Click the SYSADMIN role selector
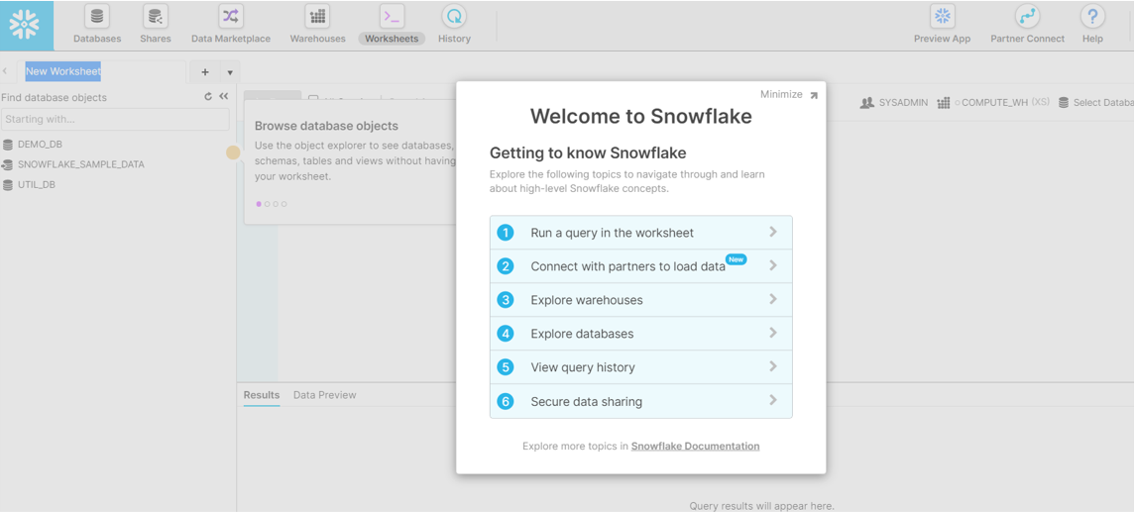 pyautogui.click(x=894, y=103)
